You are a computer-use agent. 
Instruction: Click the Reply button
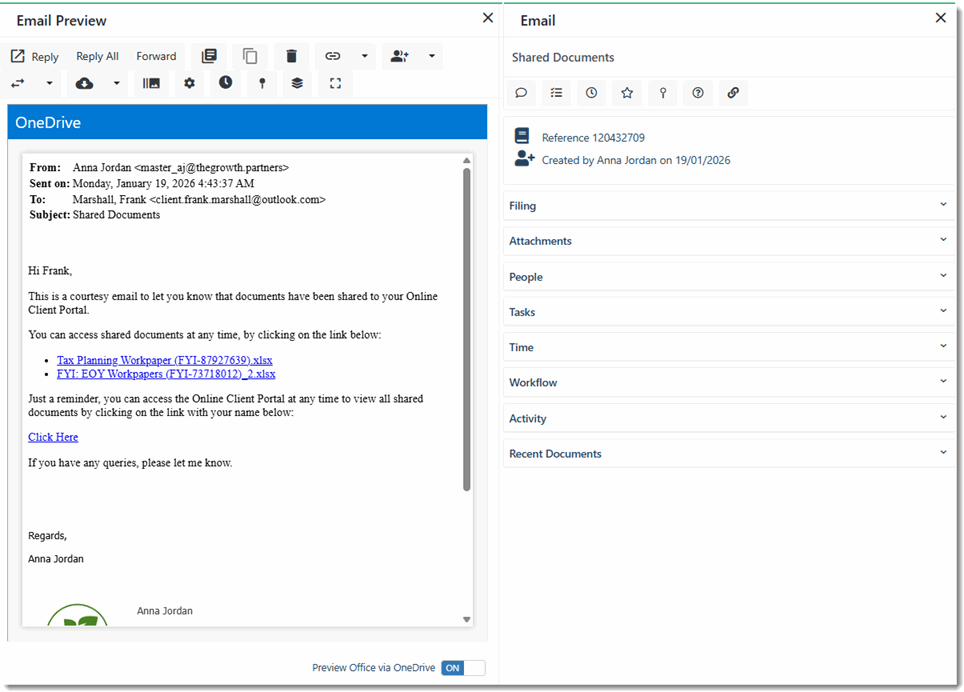[x=34, y=57]
